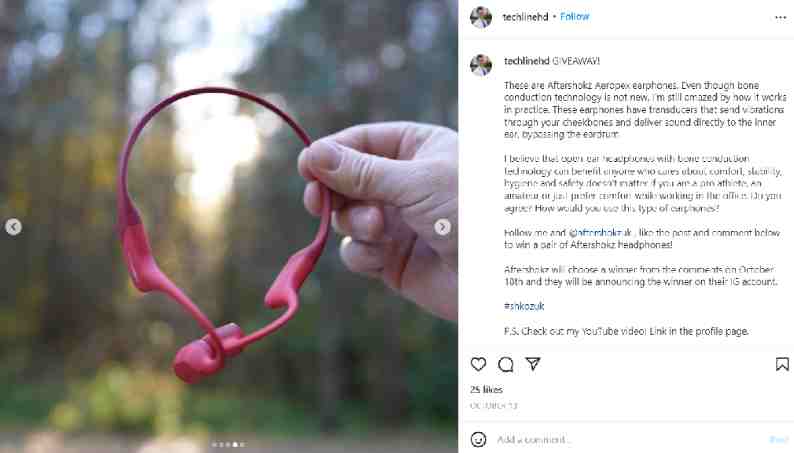Viewport: 794px width, 453px height.
Task: Open the techlinehd username in header
Action: [525, 17]
